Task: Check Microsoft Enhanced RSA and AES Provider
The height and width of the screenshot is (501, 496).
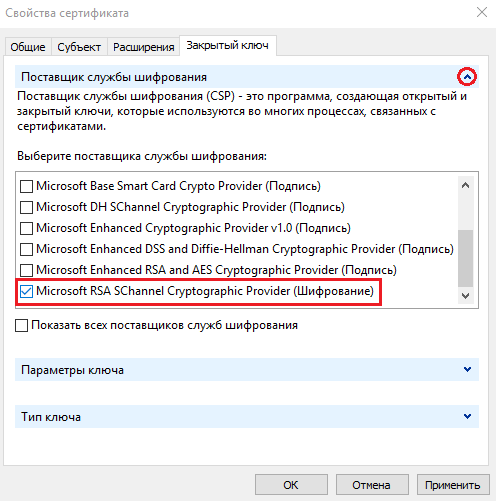Action: coord(26,270)
